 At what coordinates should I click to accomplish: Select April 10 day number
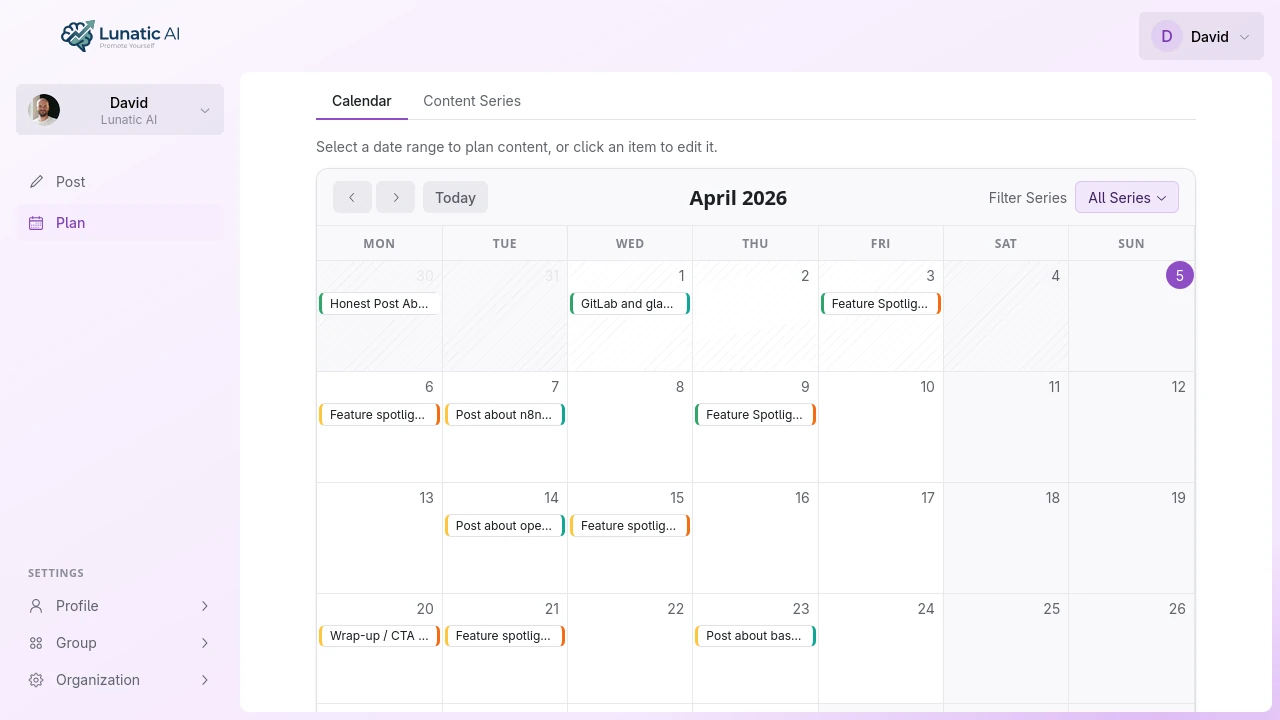click(927, 387)
